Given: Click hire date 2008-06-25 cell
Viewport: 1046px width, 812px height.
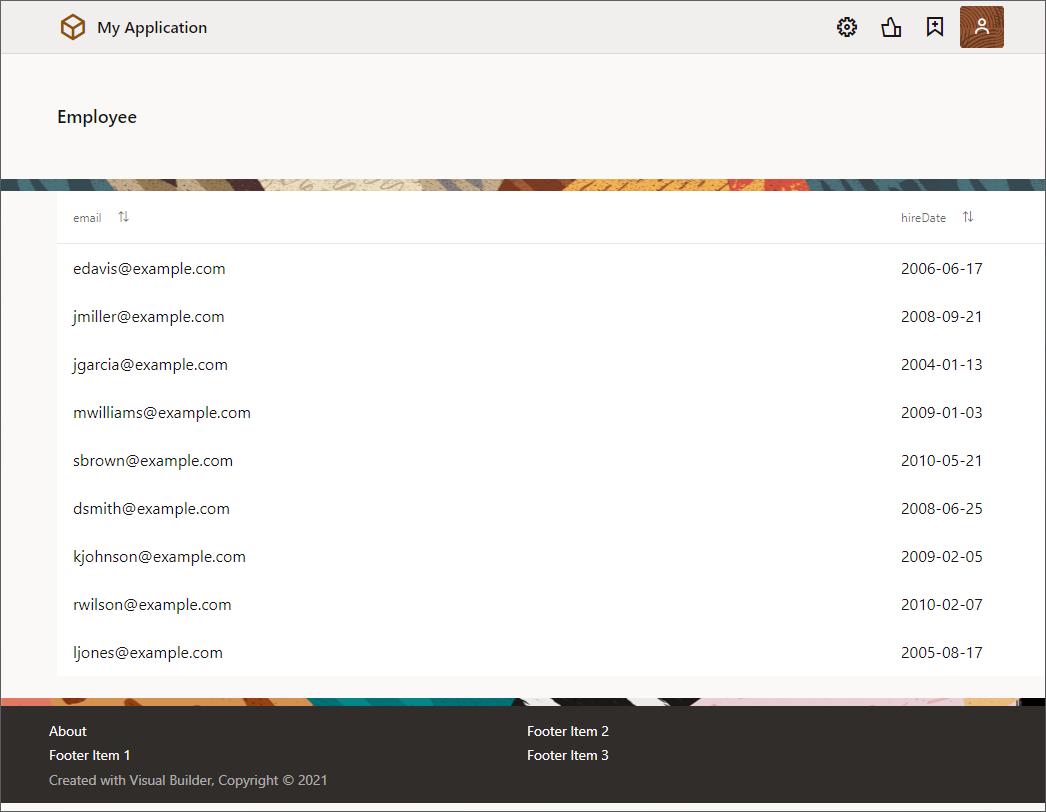Looking at the screenshot, I should (941, 509).
